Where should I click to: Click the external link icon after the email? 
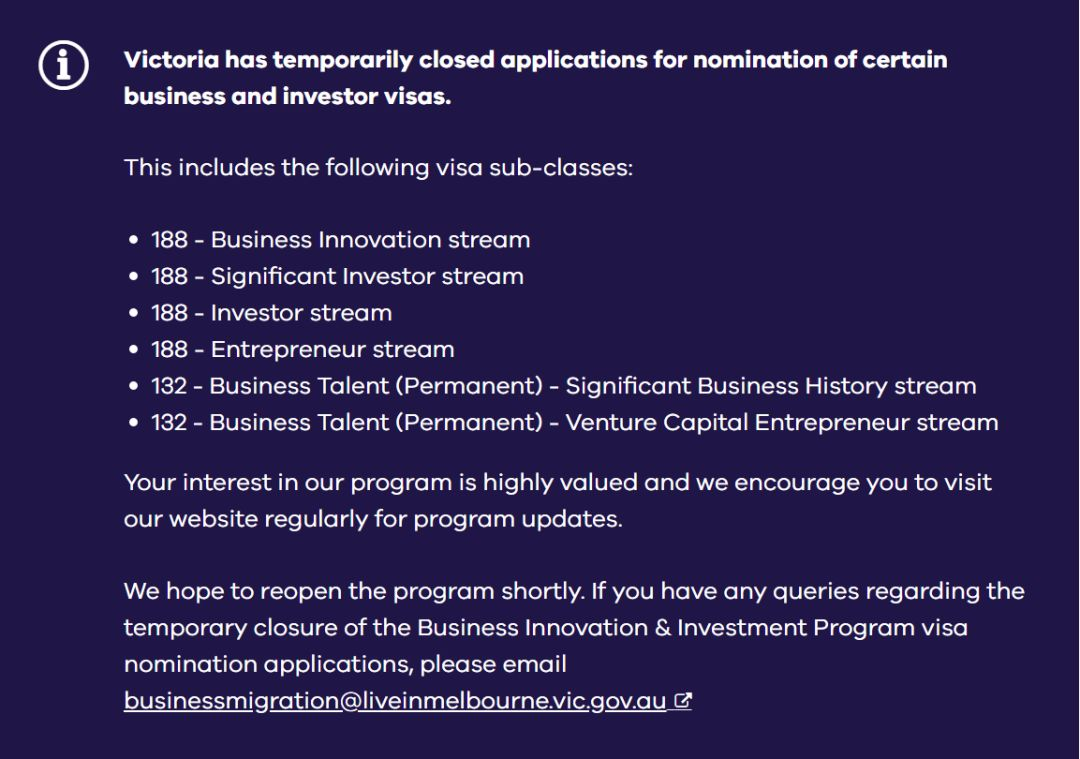click(x=683, y=702)
